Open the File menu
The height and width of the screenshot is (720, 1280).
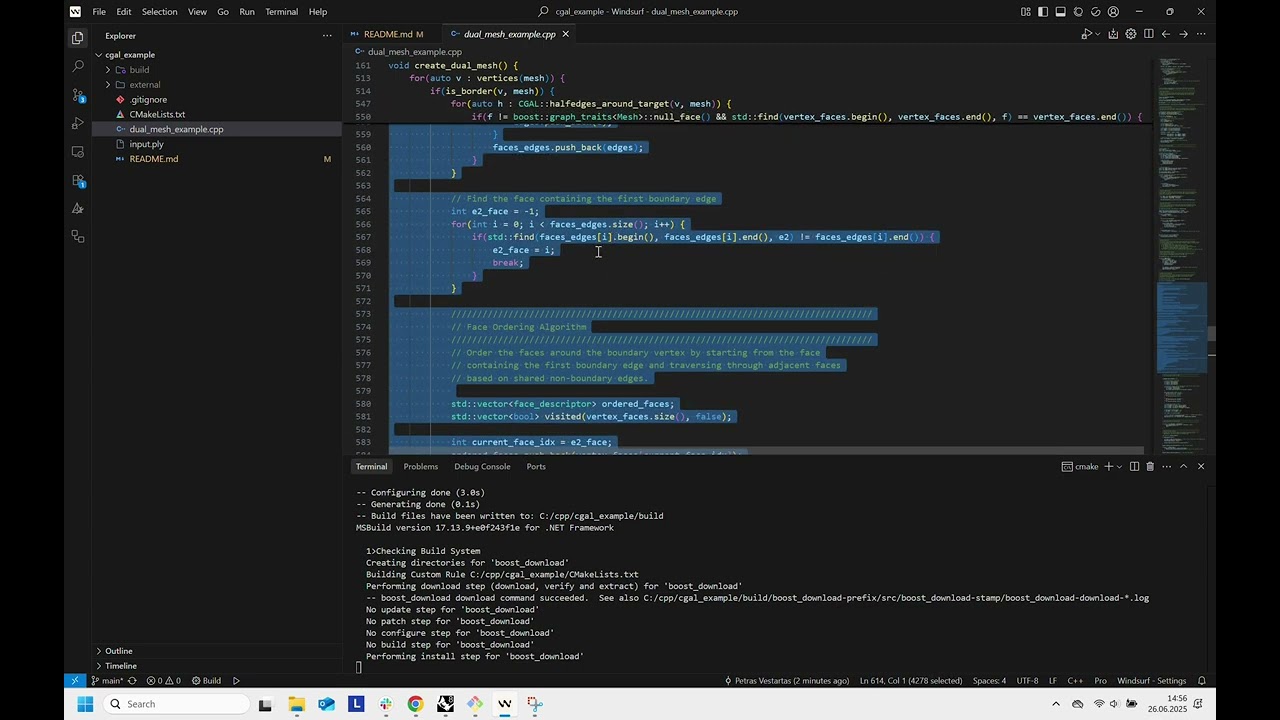(99, 12)
